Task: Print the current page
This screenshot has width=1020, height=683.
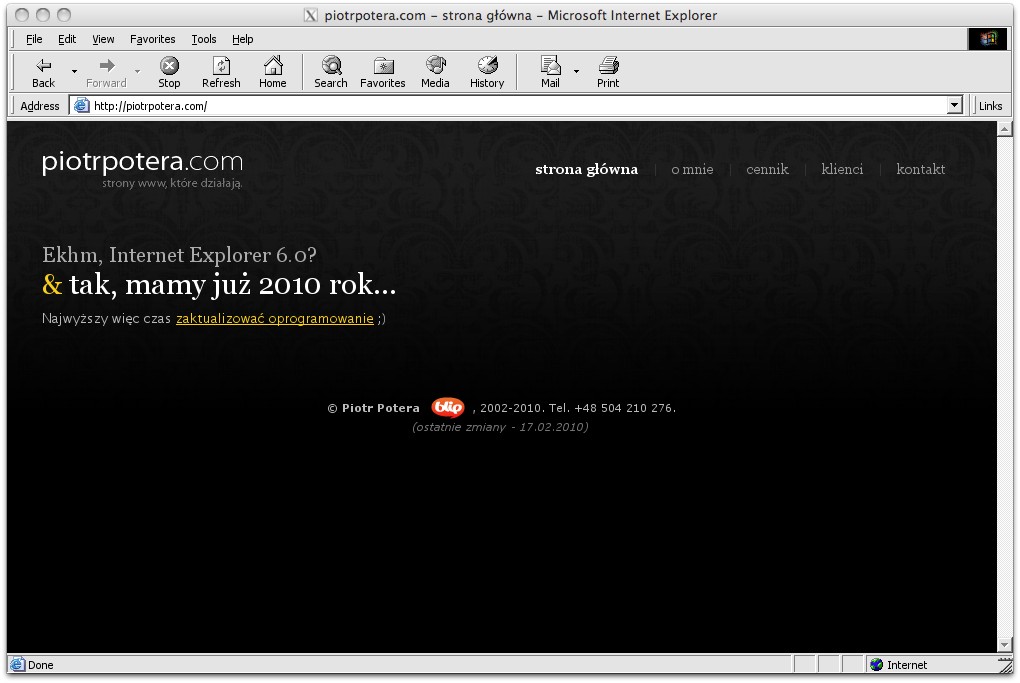Action: pos(608,72)
